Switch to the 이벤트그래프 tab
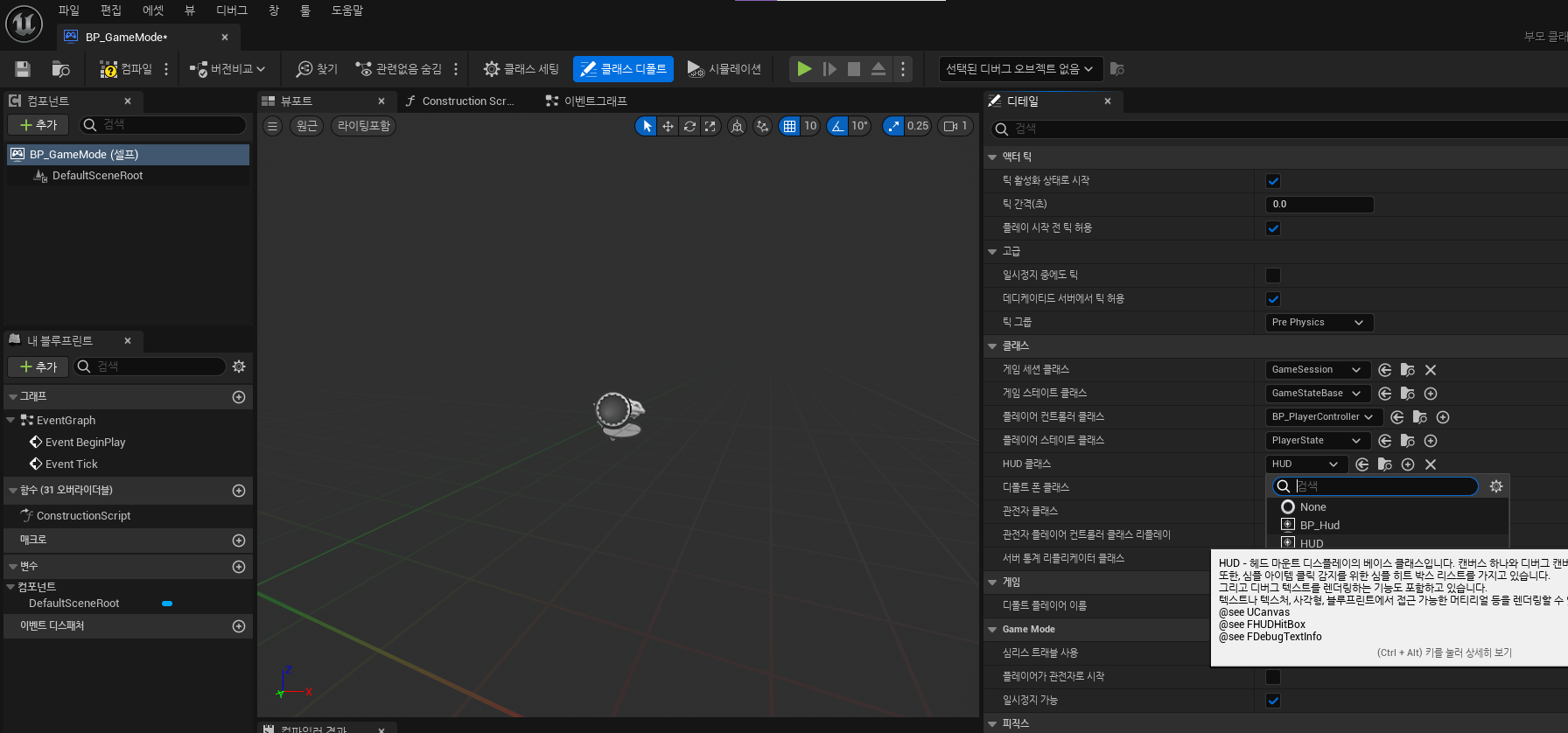 (x=586, y=101)
